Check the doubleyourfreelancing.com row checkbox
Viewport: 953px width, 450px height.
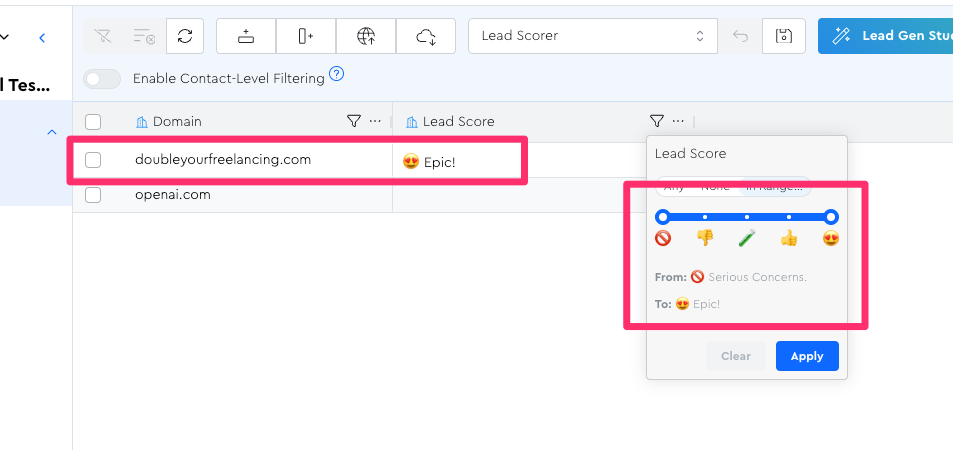[93, 159]
